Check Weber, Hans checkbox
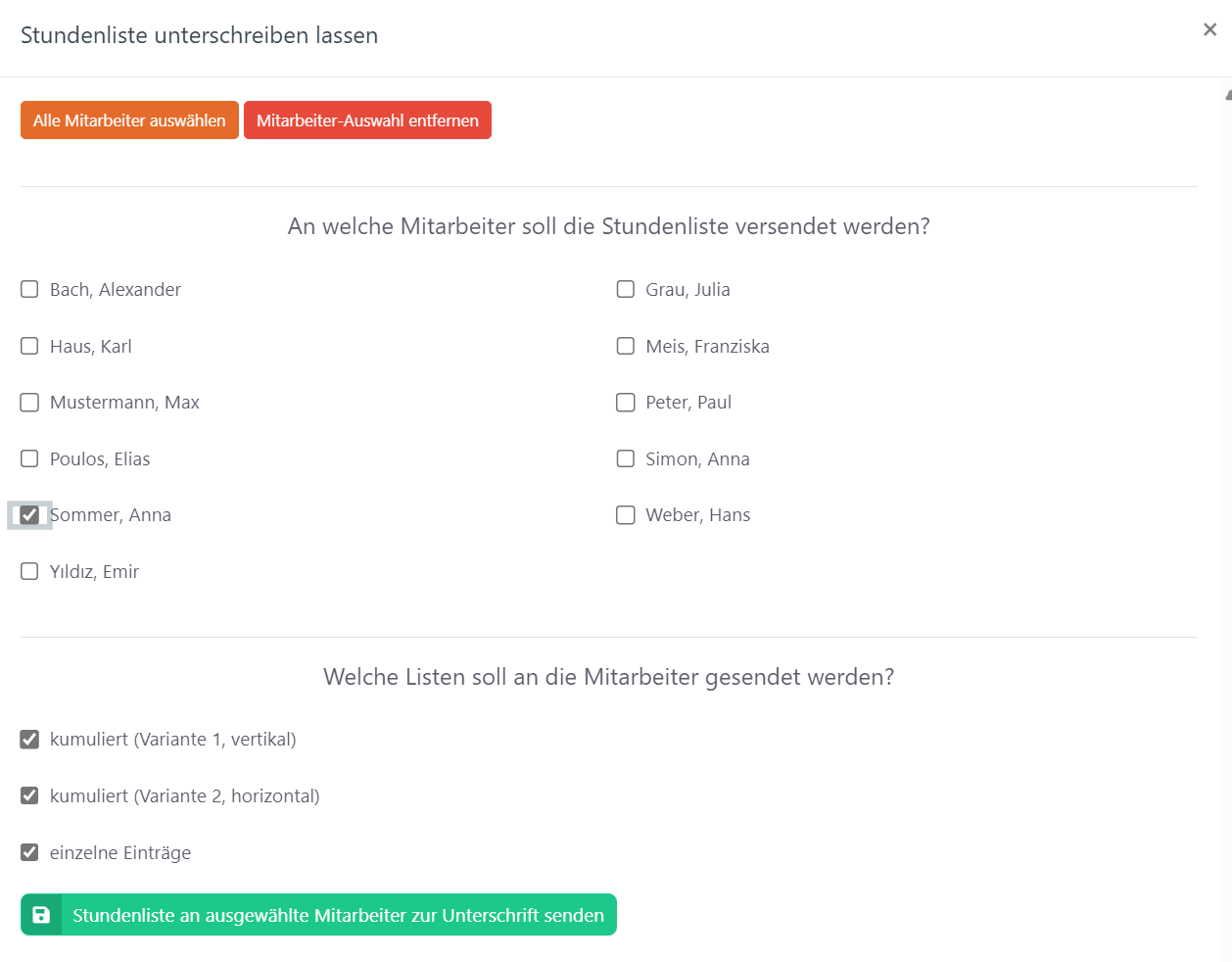Image resolution: width=1232 pixels, height=962 pixels. (626, 515)
